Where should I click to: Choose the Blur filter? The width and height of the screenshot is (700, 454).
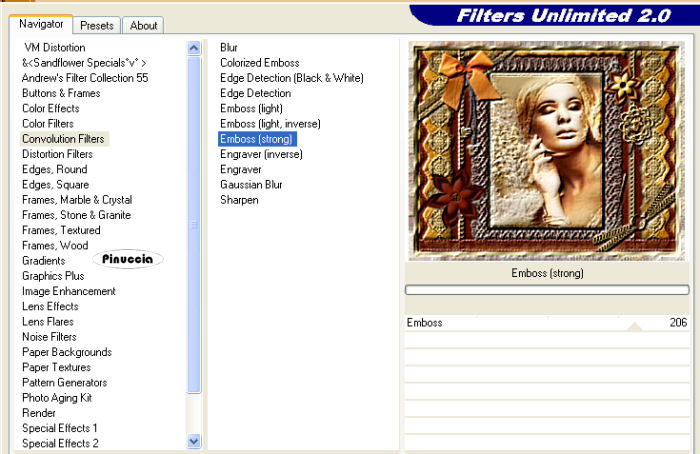pos(229,47)
